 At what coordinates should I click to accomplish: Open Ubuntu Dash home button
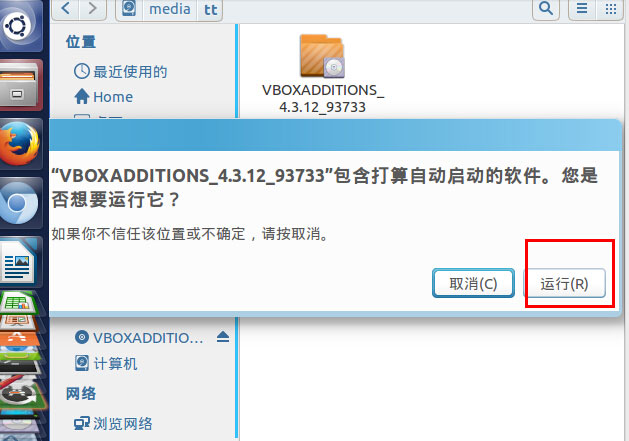click(x=18, y=25)
